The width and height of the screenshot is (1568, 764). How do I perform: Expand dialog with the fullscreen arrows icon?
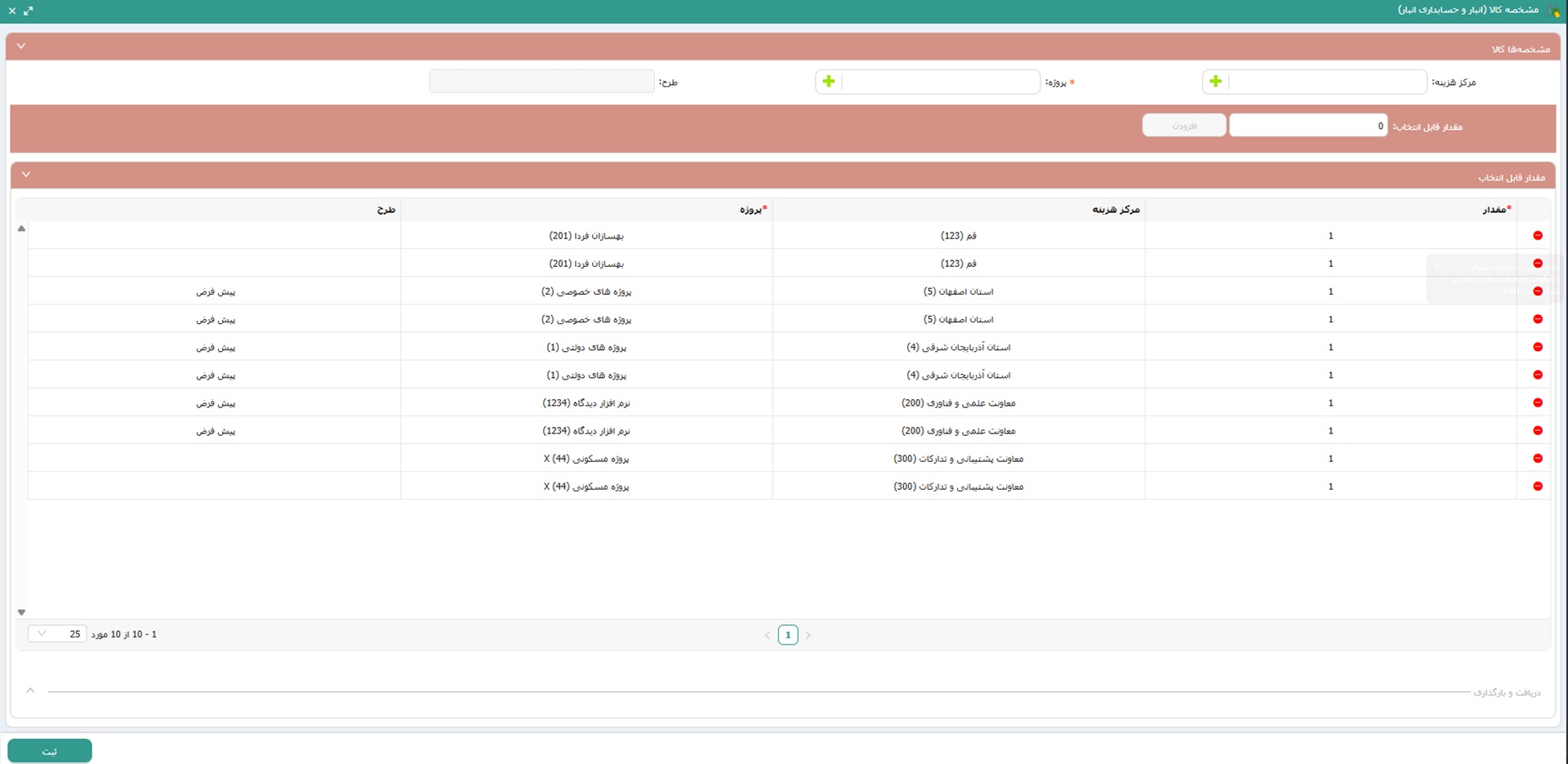coord(29,11)
